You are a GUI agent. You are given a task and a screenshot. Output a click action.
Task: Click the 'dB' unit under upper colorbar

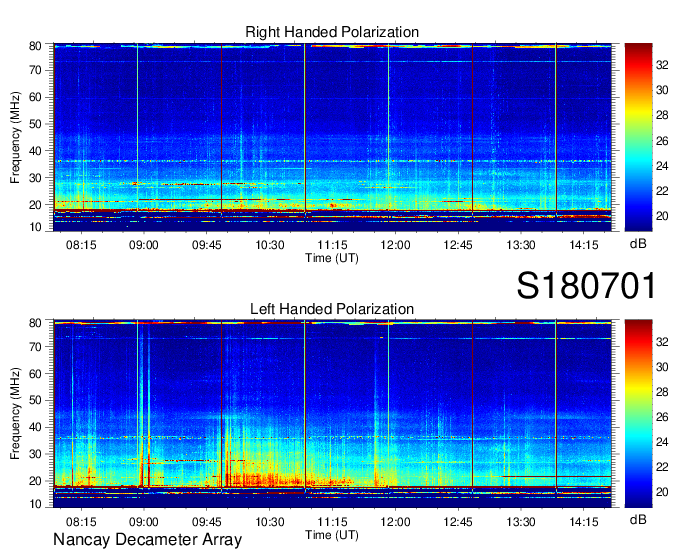pyautogui.click(x=638, y=243)
